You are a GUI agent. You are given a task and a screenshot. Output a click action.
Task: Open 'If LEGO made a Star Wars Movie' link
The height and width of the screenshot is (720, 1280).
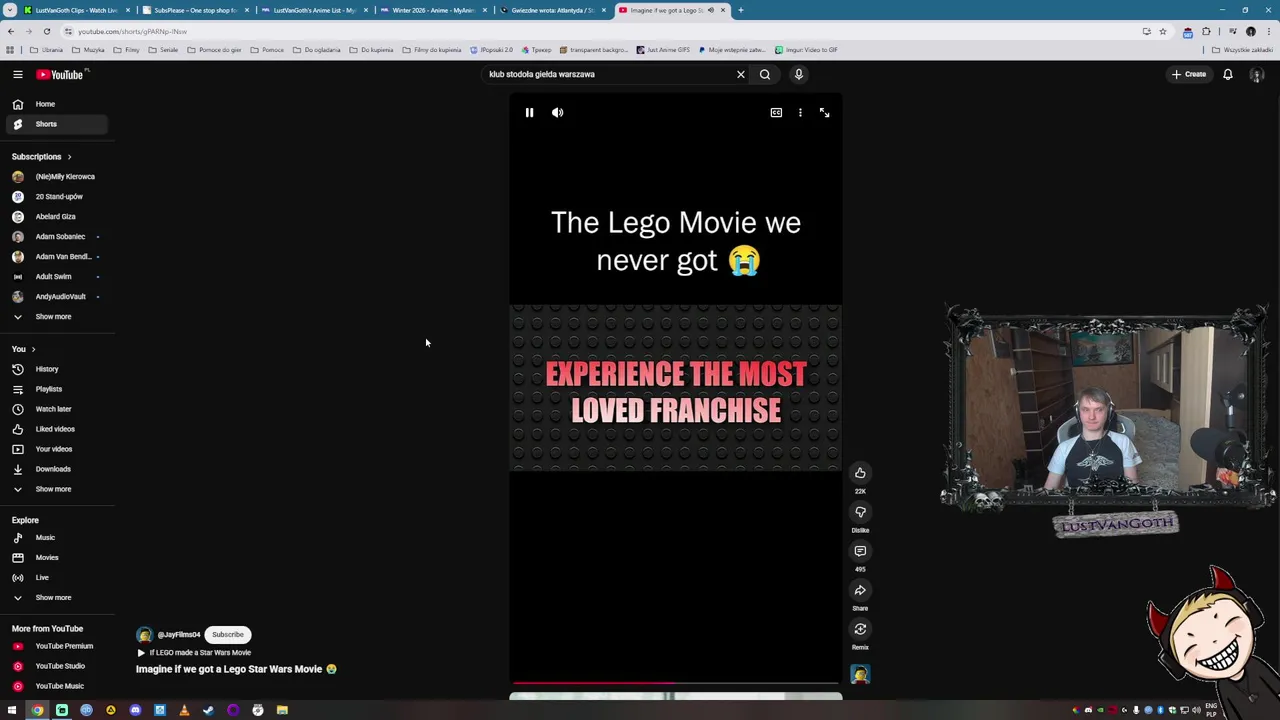point(194,653)
